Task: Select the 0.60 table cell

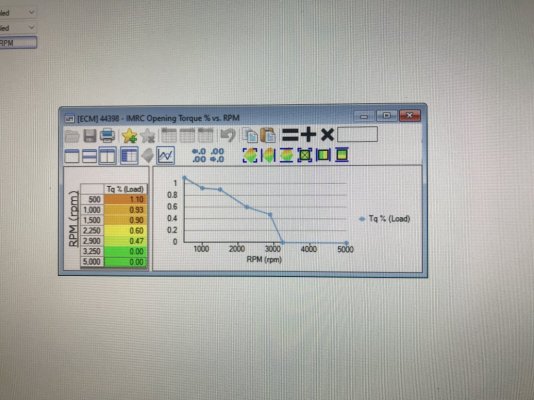Action: tap(125, 230)
